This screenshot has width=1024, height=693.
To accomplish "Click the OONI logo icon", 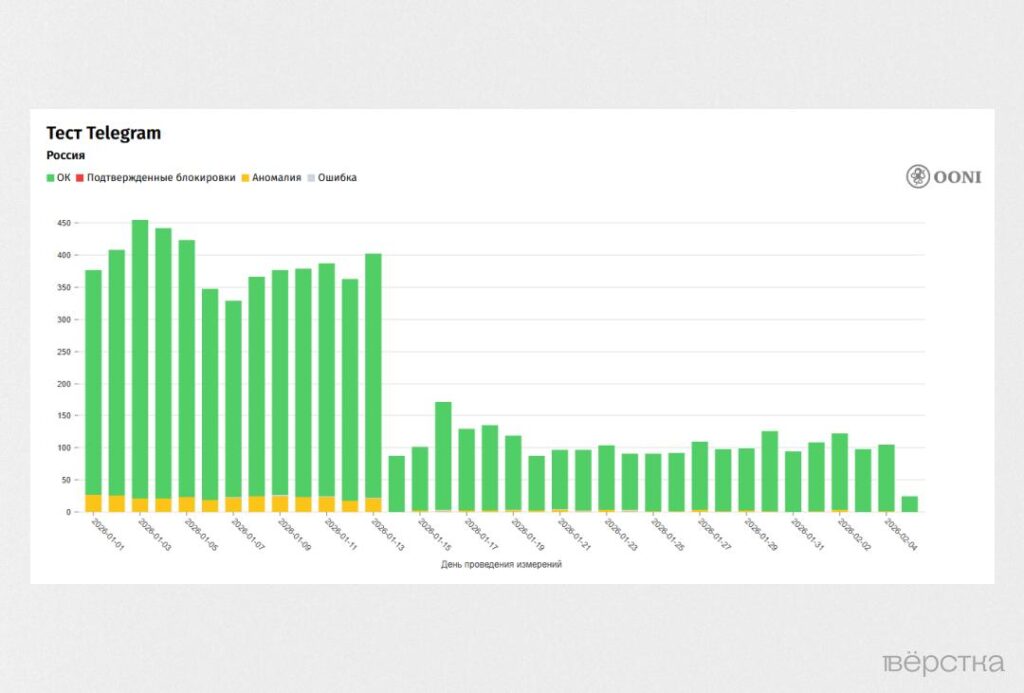I will pyautogui.click(x=917, y=177).
